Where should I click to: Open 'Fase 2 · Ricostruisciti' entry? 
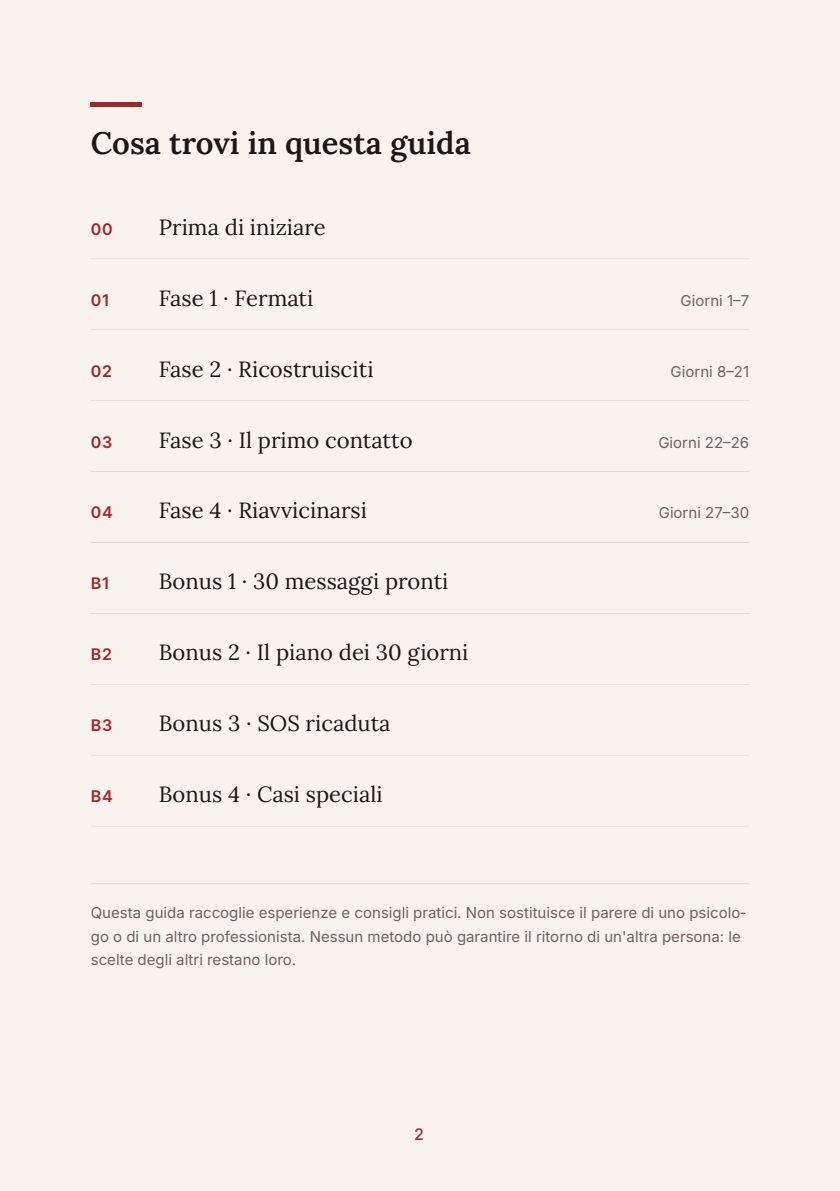(x=419, y=370)
